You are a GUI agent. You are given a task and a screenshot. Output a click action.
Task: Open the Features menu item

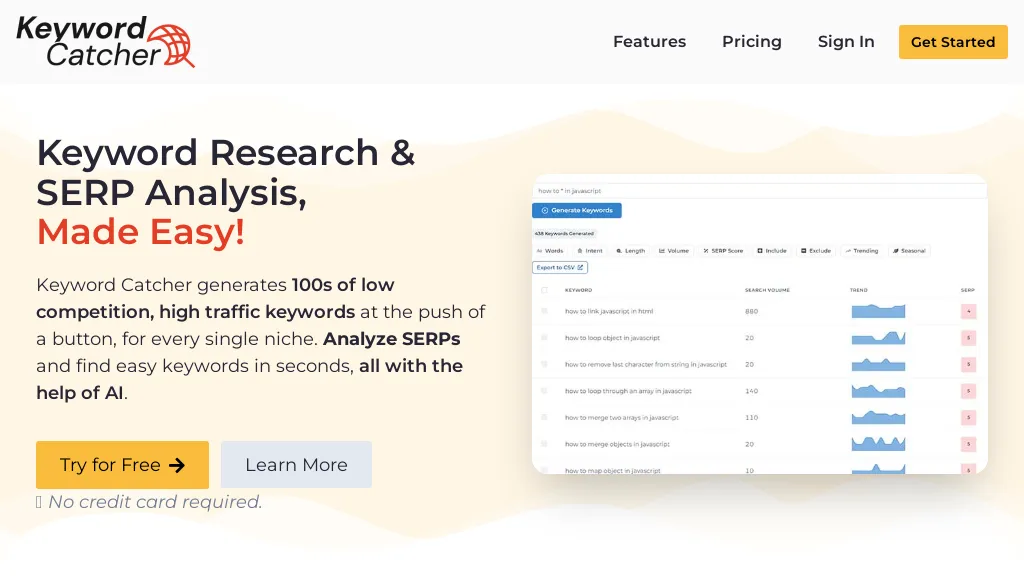[649, 42]
